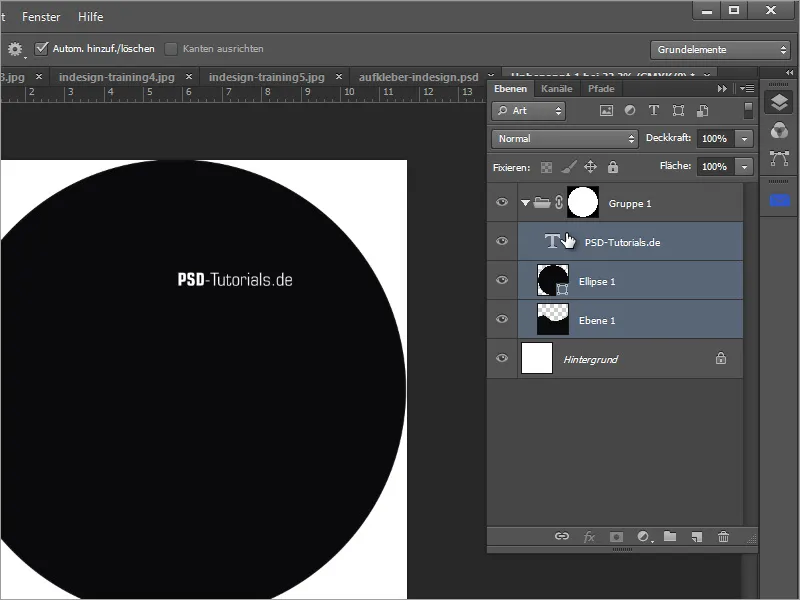Enable the Kanten ausrichten checkbox

coord(171,49)
